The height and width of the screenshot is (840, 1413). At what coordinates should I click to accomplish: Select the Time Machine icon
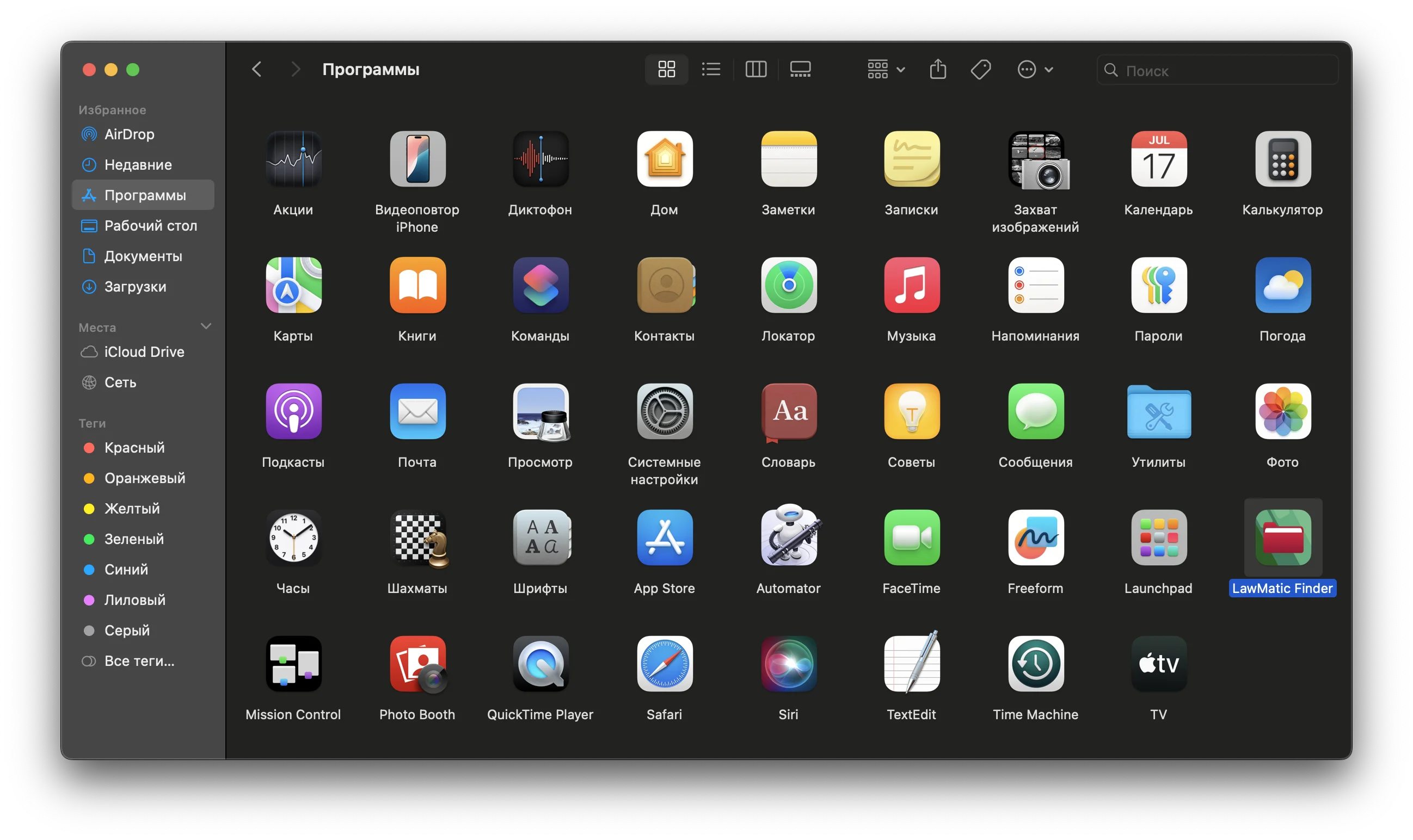click(1036, 664)
